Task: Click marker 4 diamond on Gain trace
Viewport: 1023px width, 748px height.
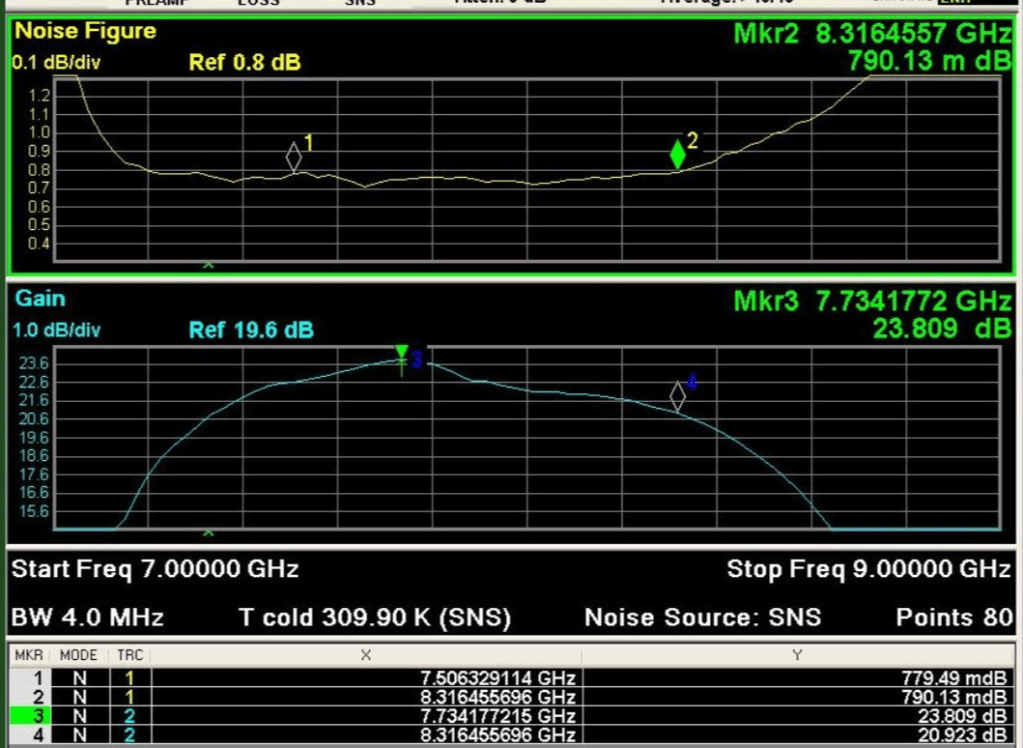Action: point(677,396)
